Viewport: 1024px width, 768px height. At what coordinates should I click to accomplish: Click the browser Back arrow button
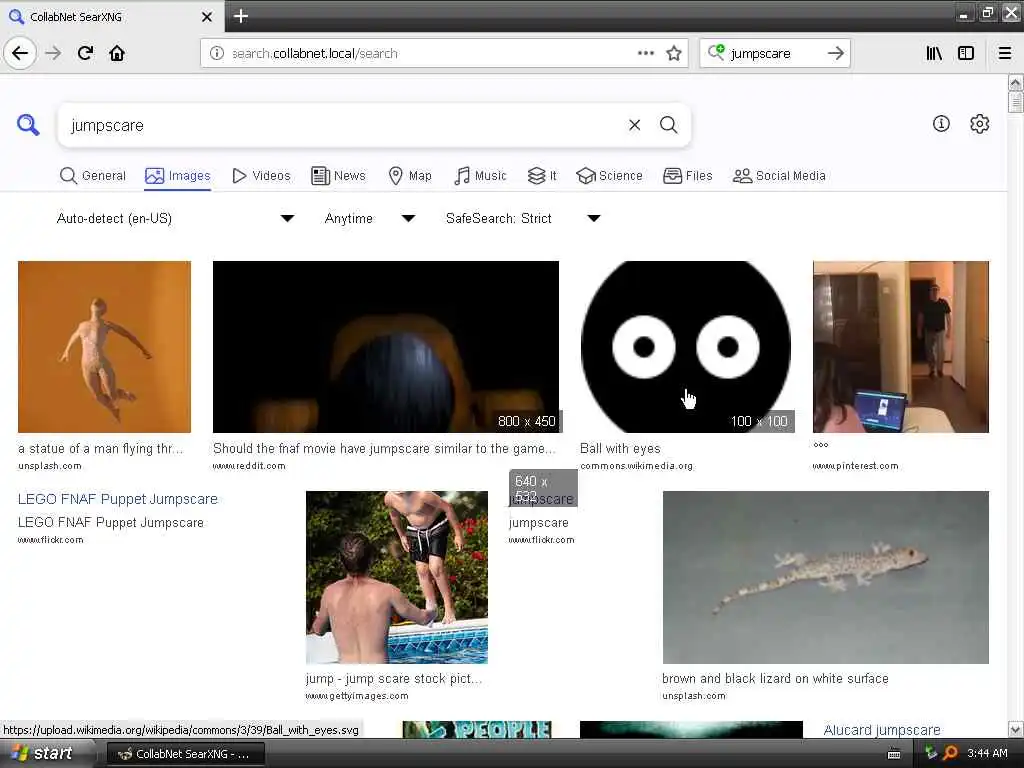[x=20, y=53]
